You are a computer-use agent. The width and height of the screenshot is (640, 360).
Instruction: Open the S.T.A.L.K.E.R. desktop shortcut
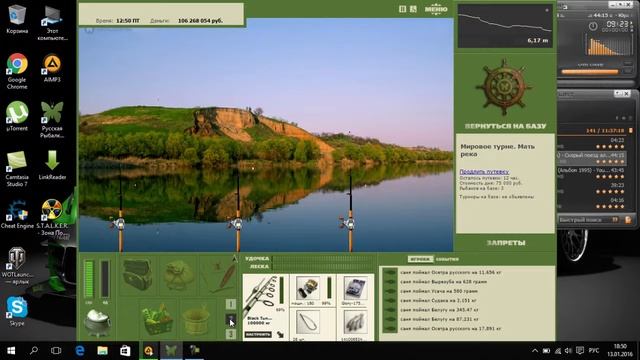(x=52, y=217)
